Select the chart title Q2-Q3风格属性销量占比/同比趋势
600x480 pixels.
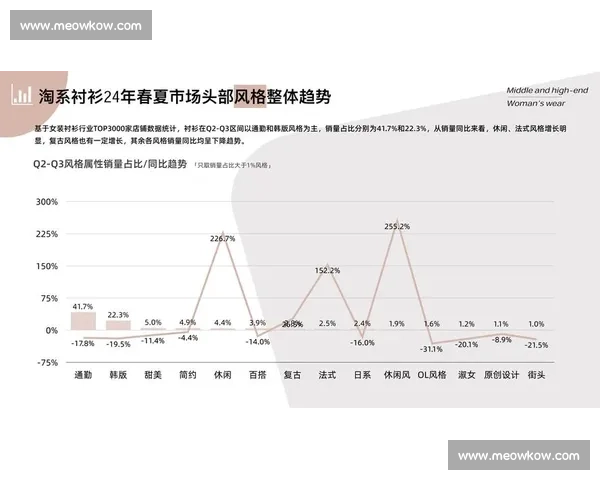109,163
